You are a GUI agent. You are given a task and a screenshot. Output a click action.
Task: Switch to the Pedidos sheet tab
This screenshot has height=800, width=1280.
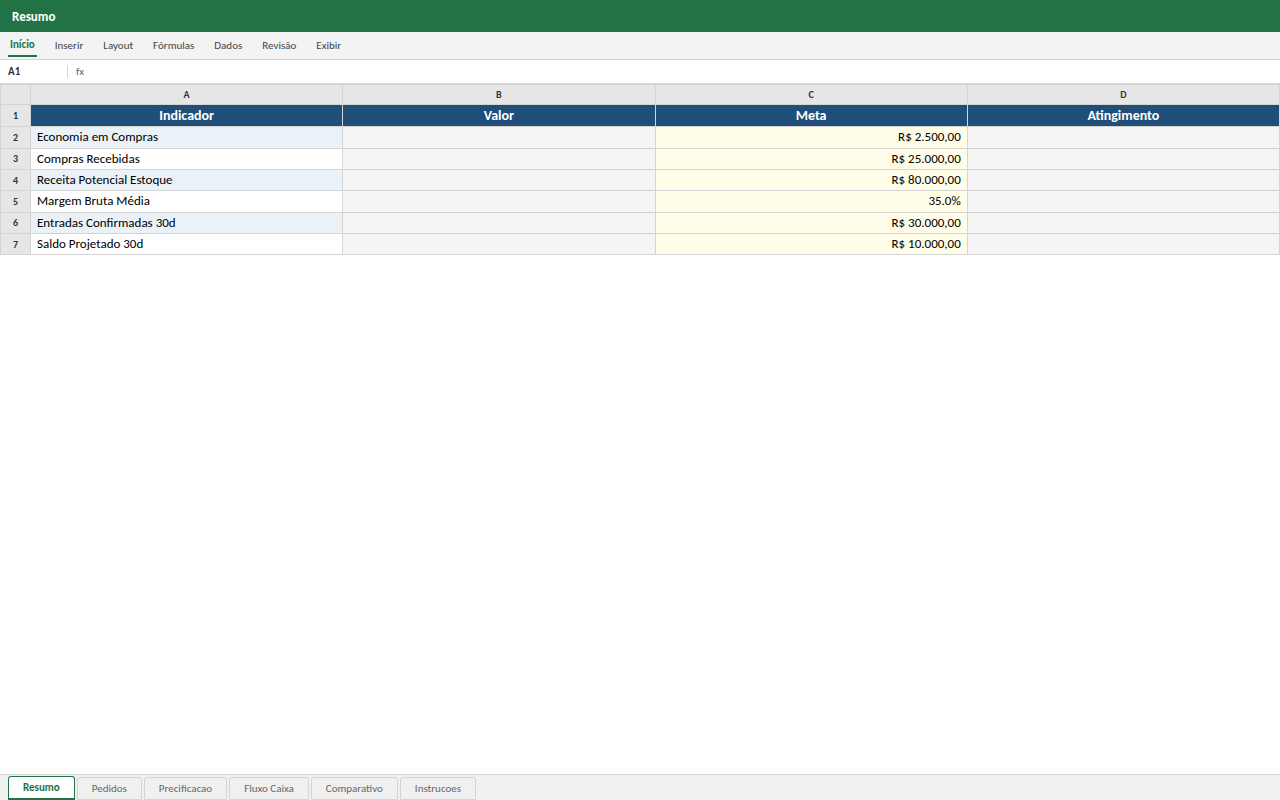[x=109, y=788]
